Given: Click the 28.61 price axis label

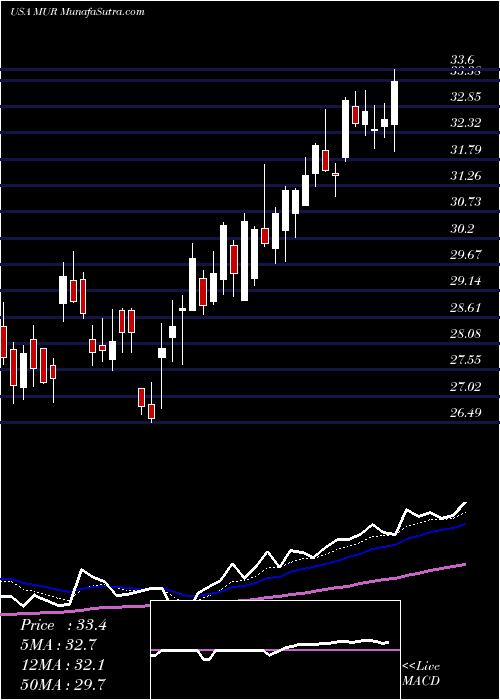Looking at the screenshot, I should [466, 308].
